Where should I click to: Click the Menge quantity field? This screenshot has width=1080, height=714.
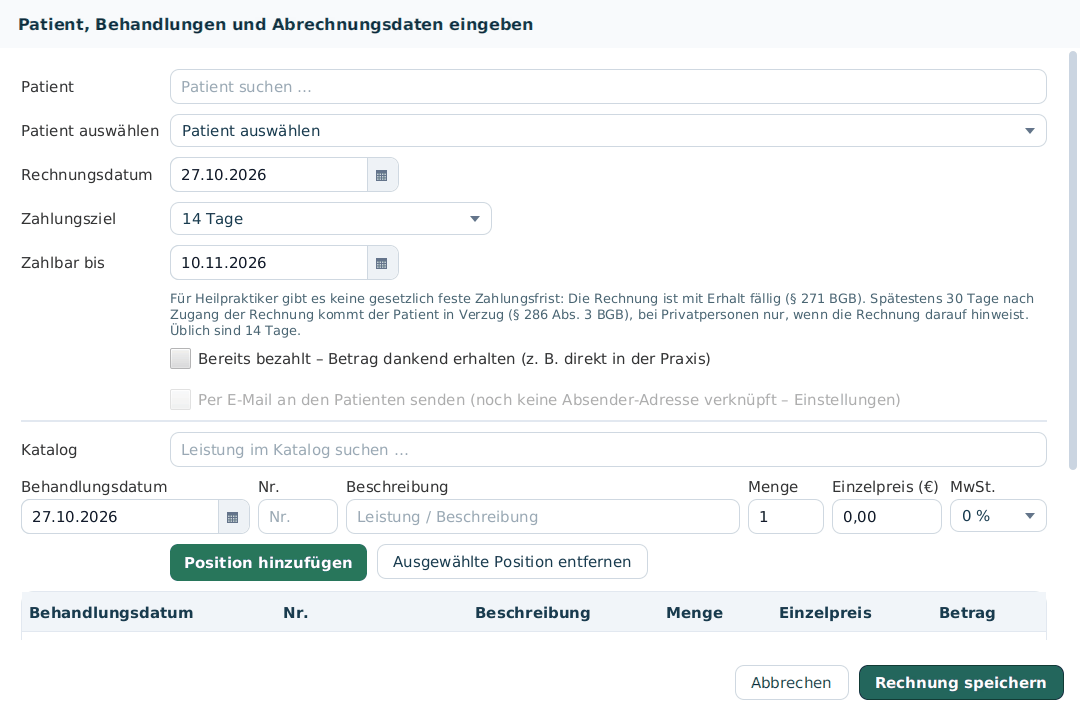786,517
